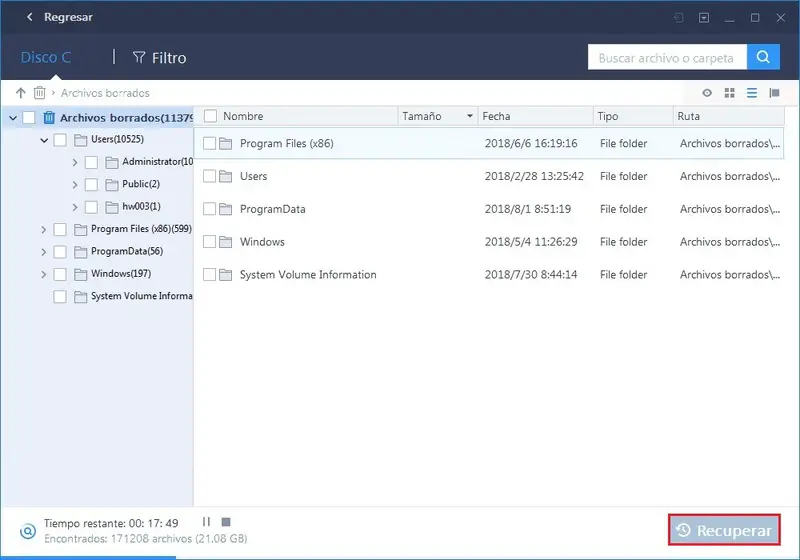Expand the Public(2) tree node
The width and height of the screenshot is (800, 560).
[x=75, y=185]
